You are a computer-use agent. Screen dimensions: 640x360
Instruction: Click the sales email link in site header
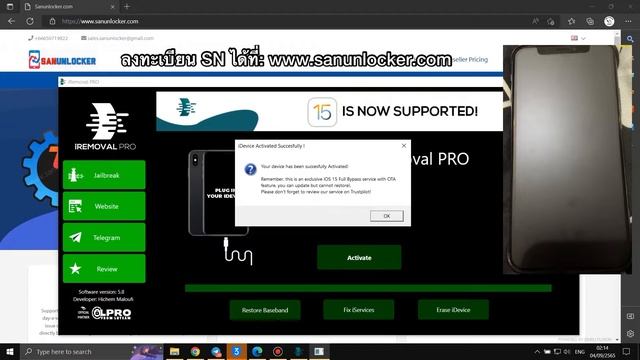[118, 38]
